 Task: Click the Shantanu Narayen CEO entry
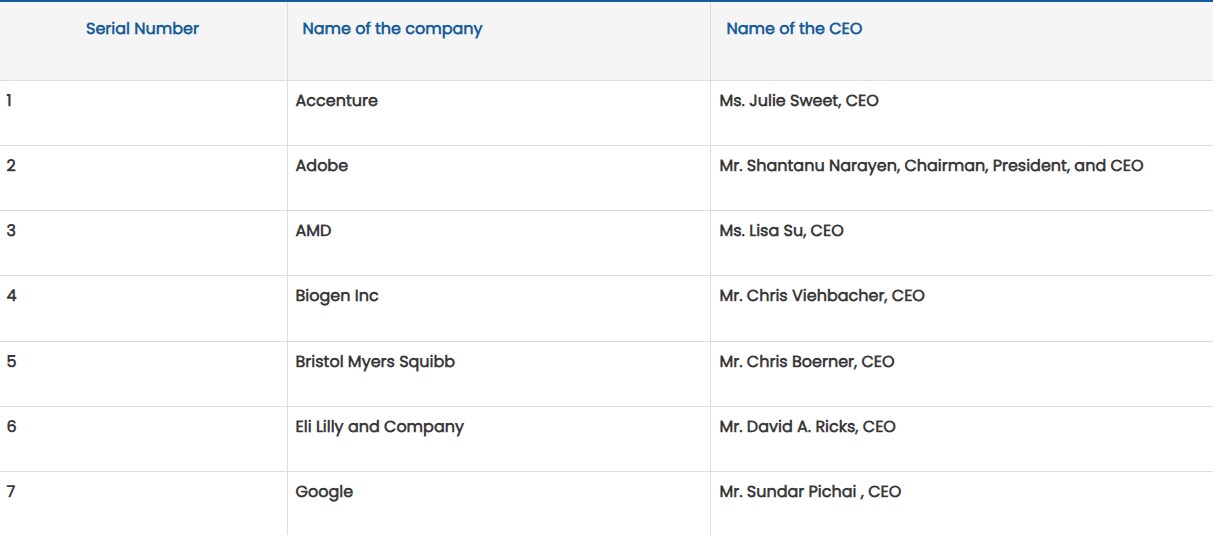click(x=931, y=166)
